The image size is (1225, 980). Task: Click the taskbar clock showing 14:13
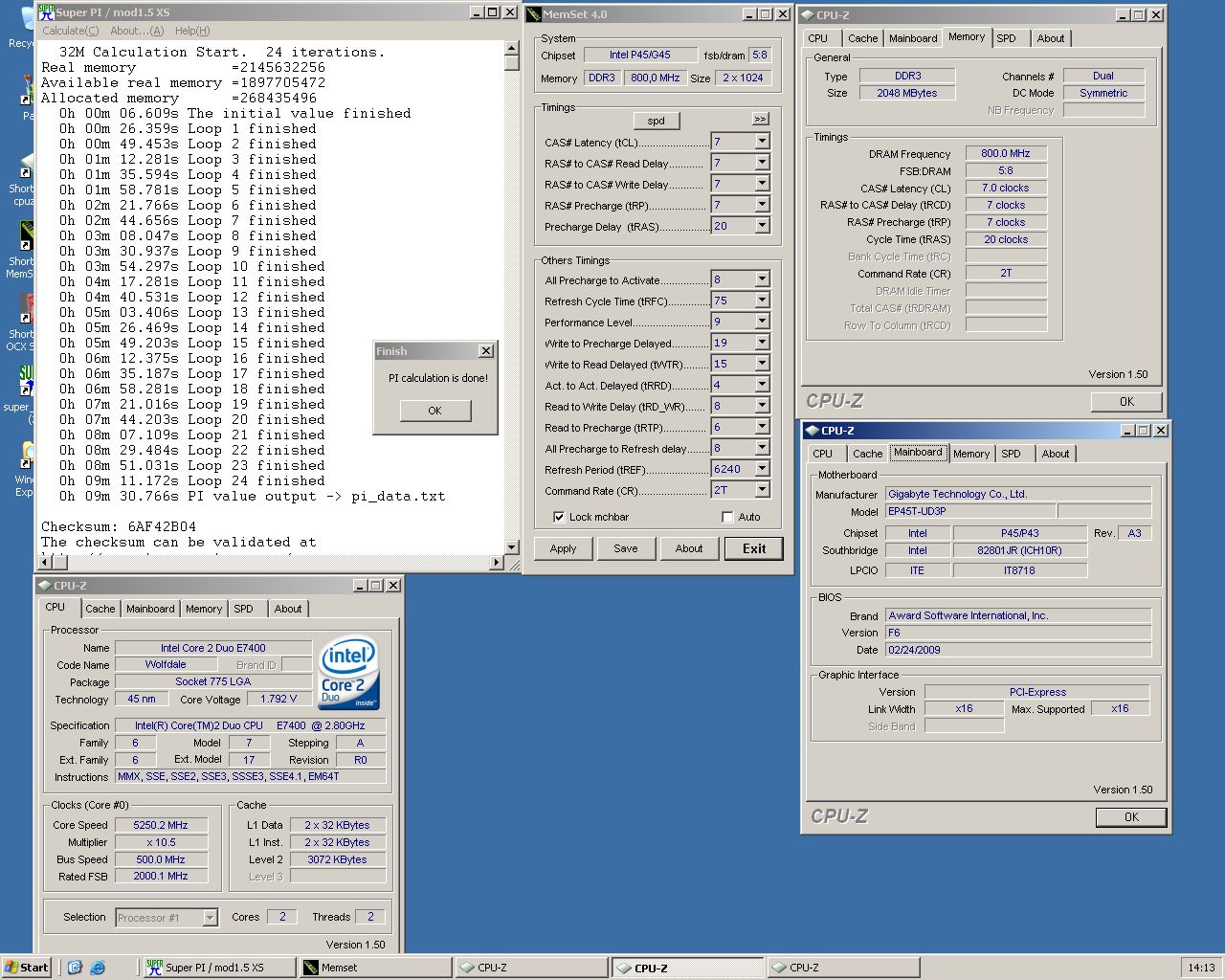[1201, 968]
